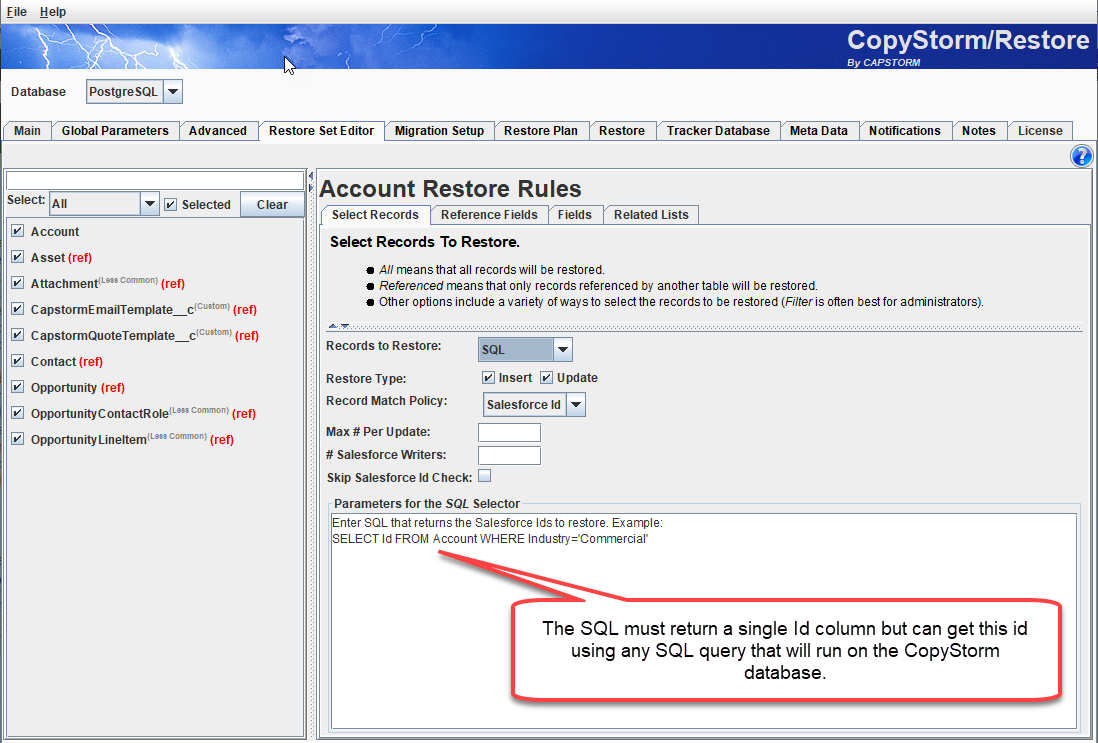The height and width of the screenshot is (743, 1098).
Task: Collapse the instructions pane splitter arrows
Action: point(339,326)
